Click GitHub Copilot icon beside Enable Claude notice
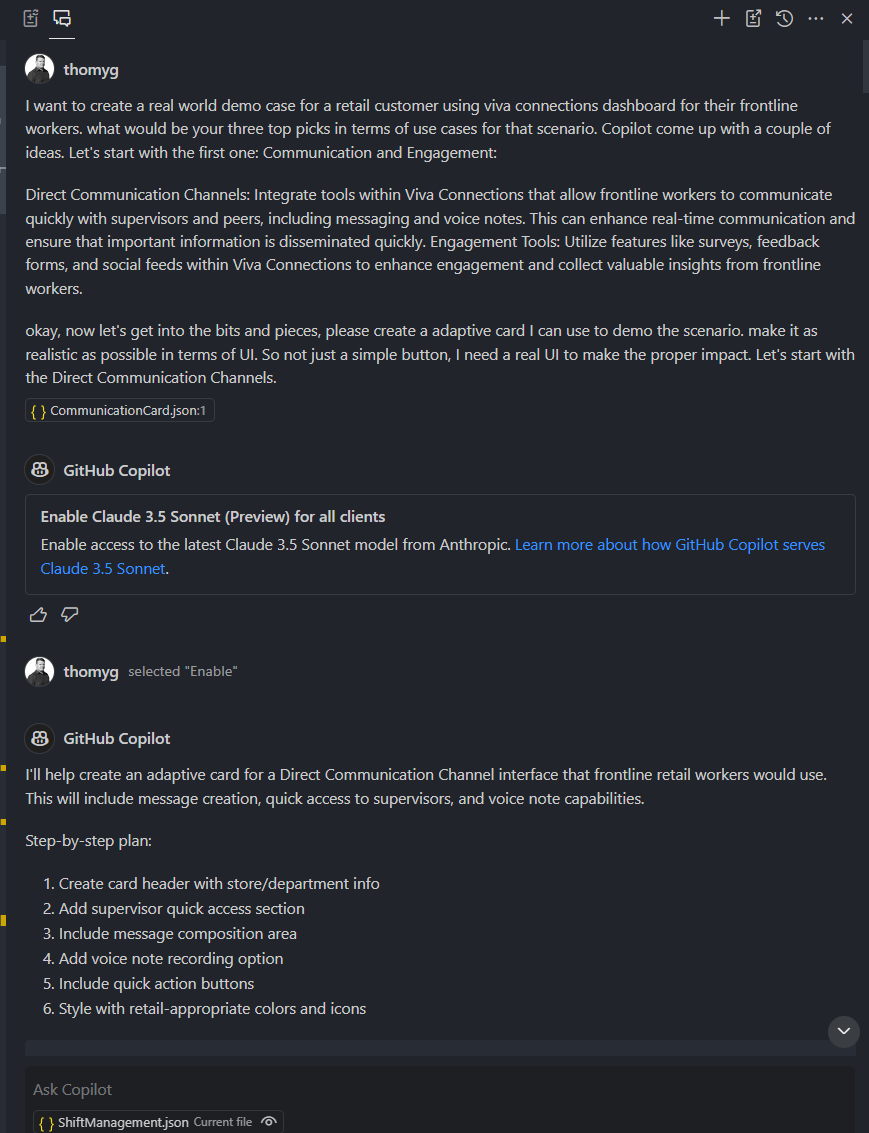Image resolution: width=869 pixels, height=1133 pixels. pos(40,470)
